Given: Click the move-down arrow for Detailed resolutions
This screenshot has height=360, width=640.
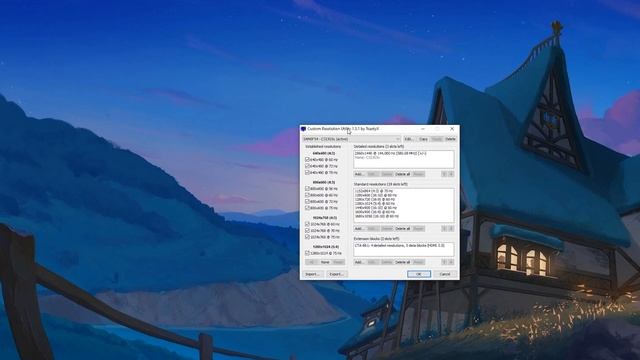Looking at the screenshot, I should (x=451, y=174).
